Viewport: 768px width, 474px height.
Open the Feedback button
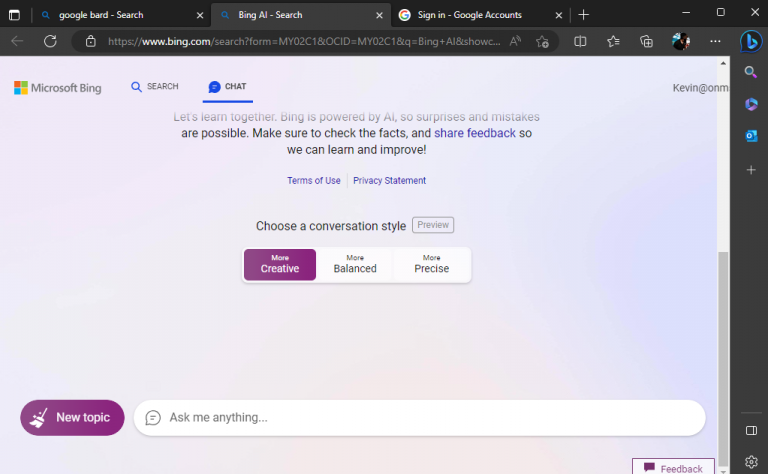[x=673, y=468]
